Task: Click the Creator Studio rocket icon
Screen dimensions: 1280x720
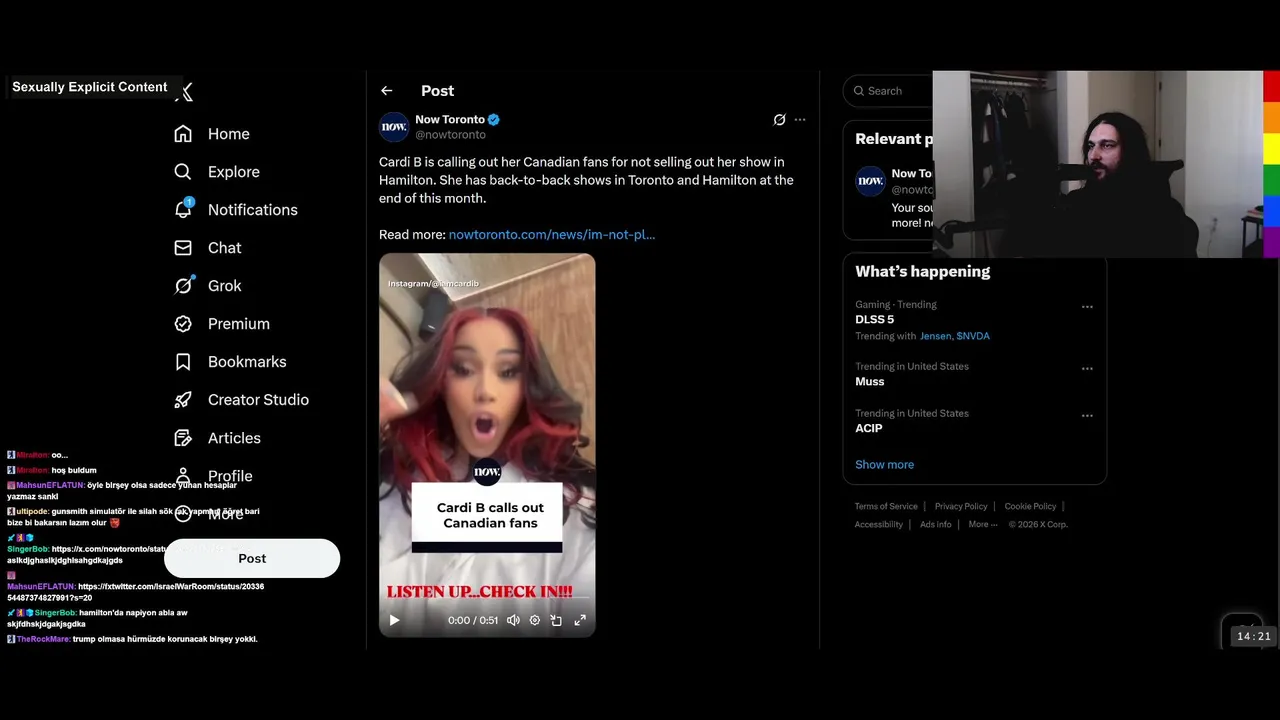Action: 183,400
